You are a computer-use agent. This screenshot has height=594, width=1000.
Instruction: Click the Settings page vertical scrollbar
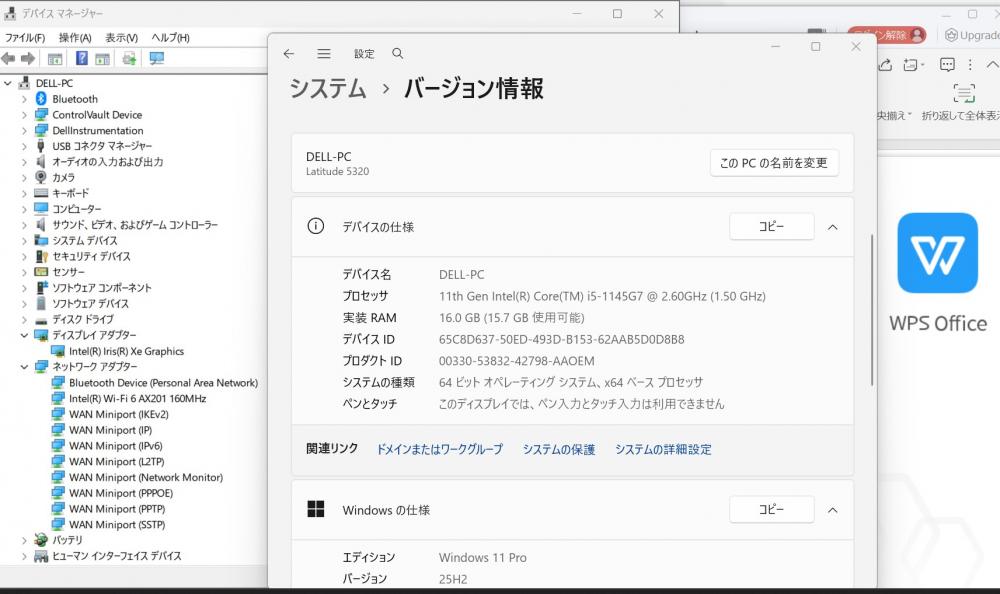873,310
